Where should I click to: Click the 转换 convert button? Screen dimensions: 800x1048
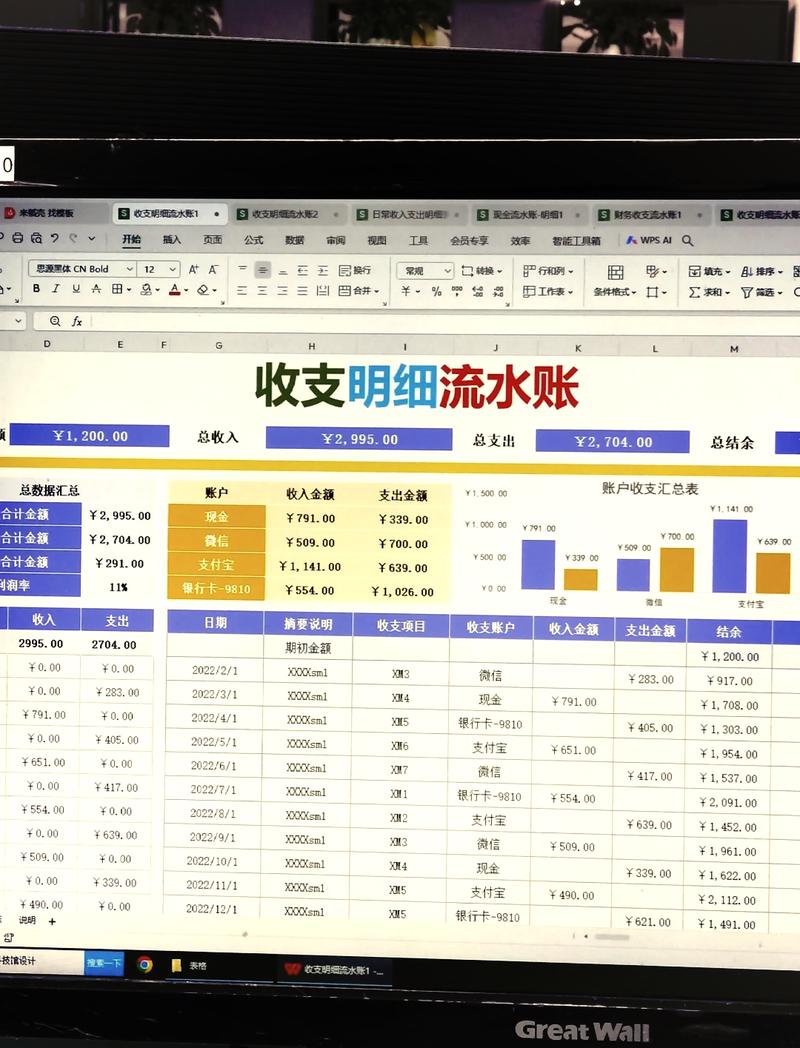(481, 271)
